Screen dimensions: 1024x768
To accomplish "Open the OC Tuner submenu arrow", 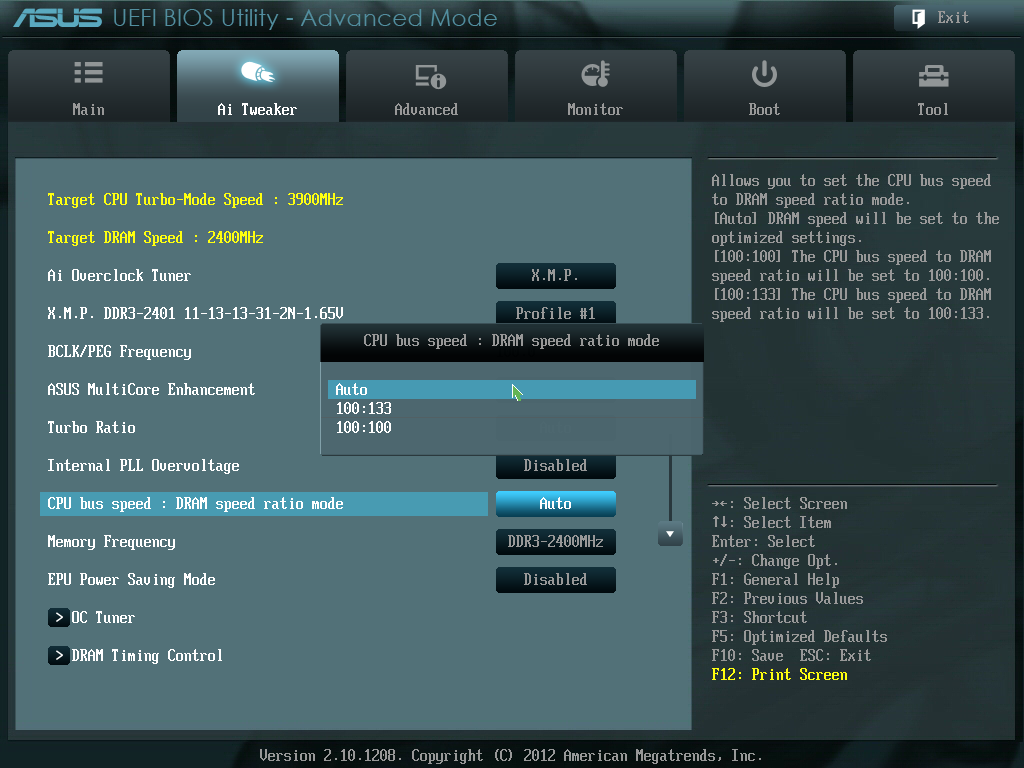I will click(x=58, y=617).
